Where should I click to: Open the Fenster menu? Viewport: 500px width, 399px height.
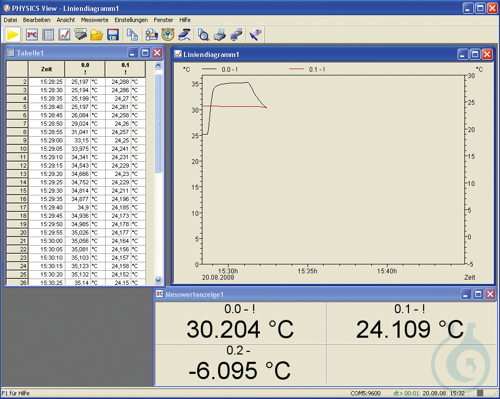point(163,20)
